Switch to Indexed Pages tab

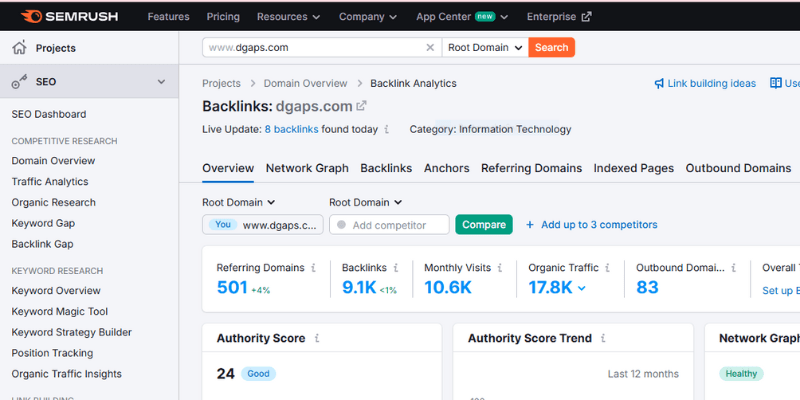tap(634, 168)
